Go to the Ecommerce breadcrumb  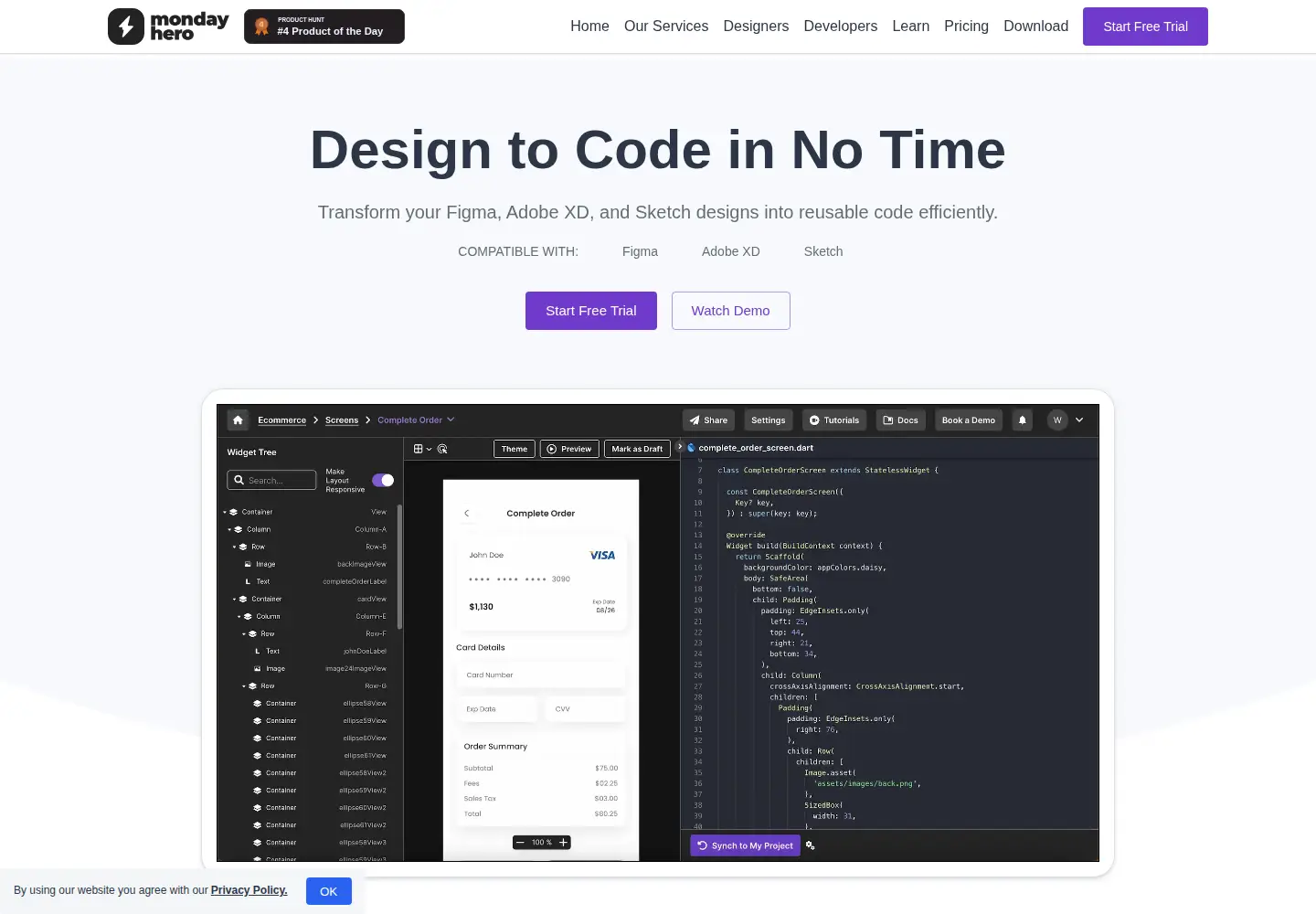282,420
